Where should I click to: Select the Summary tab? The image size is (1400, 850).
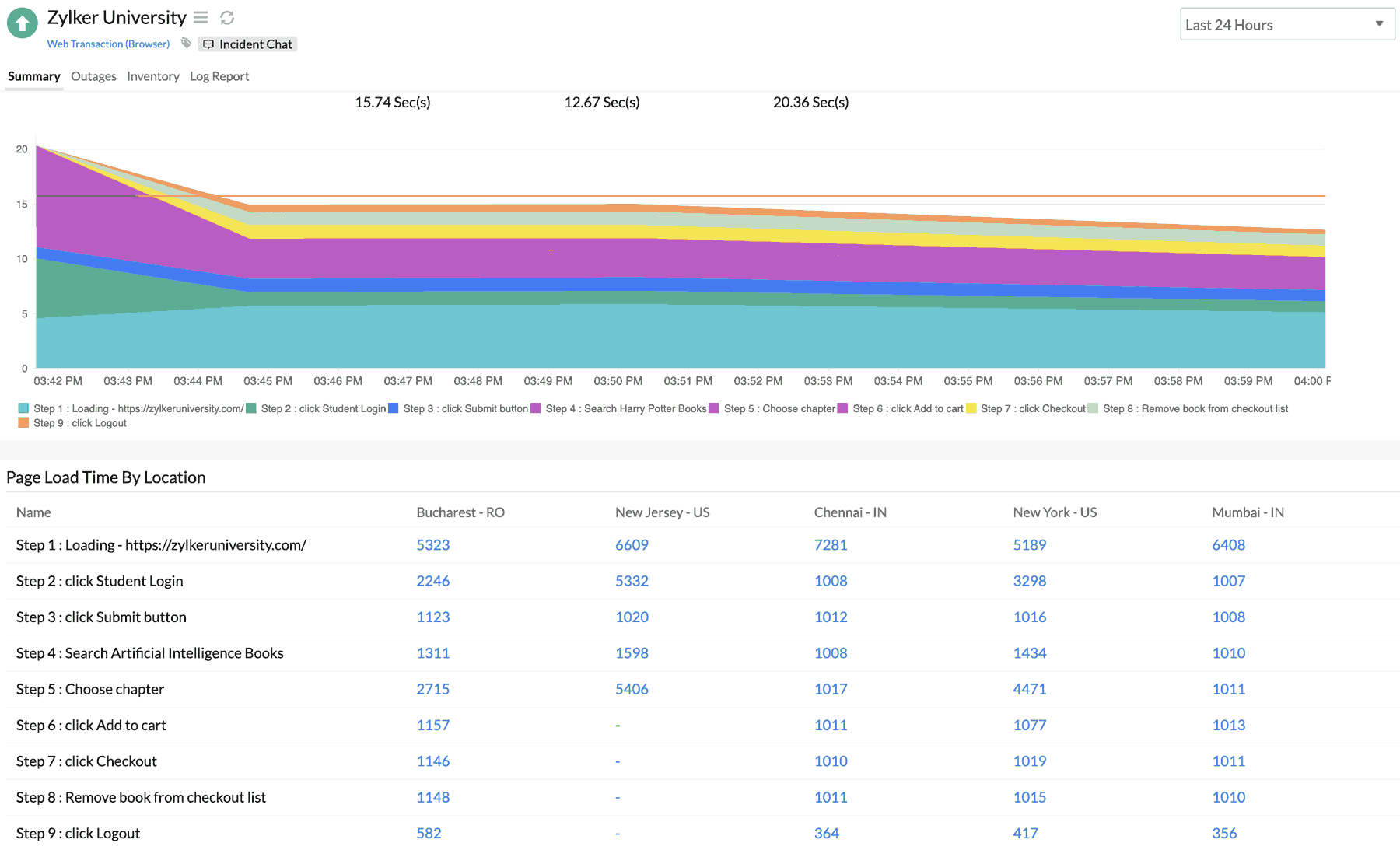pyautogui.click(x=33, y=76)
